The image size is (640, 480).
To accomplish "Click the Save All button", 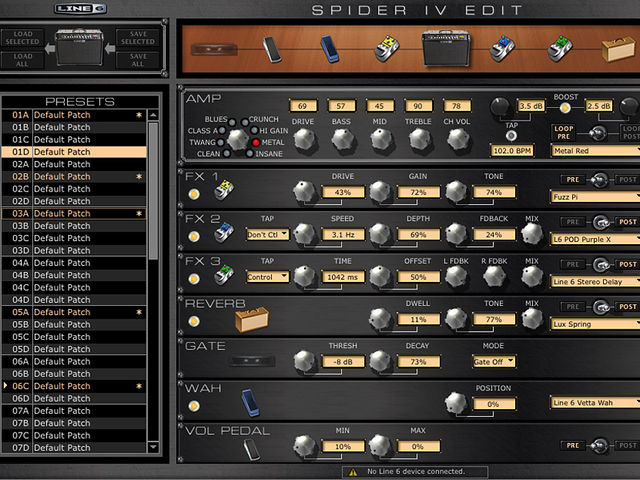I will 138,60.
